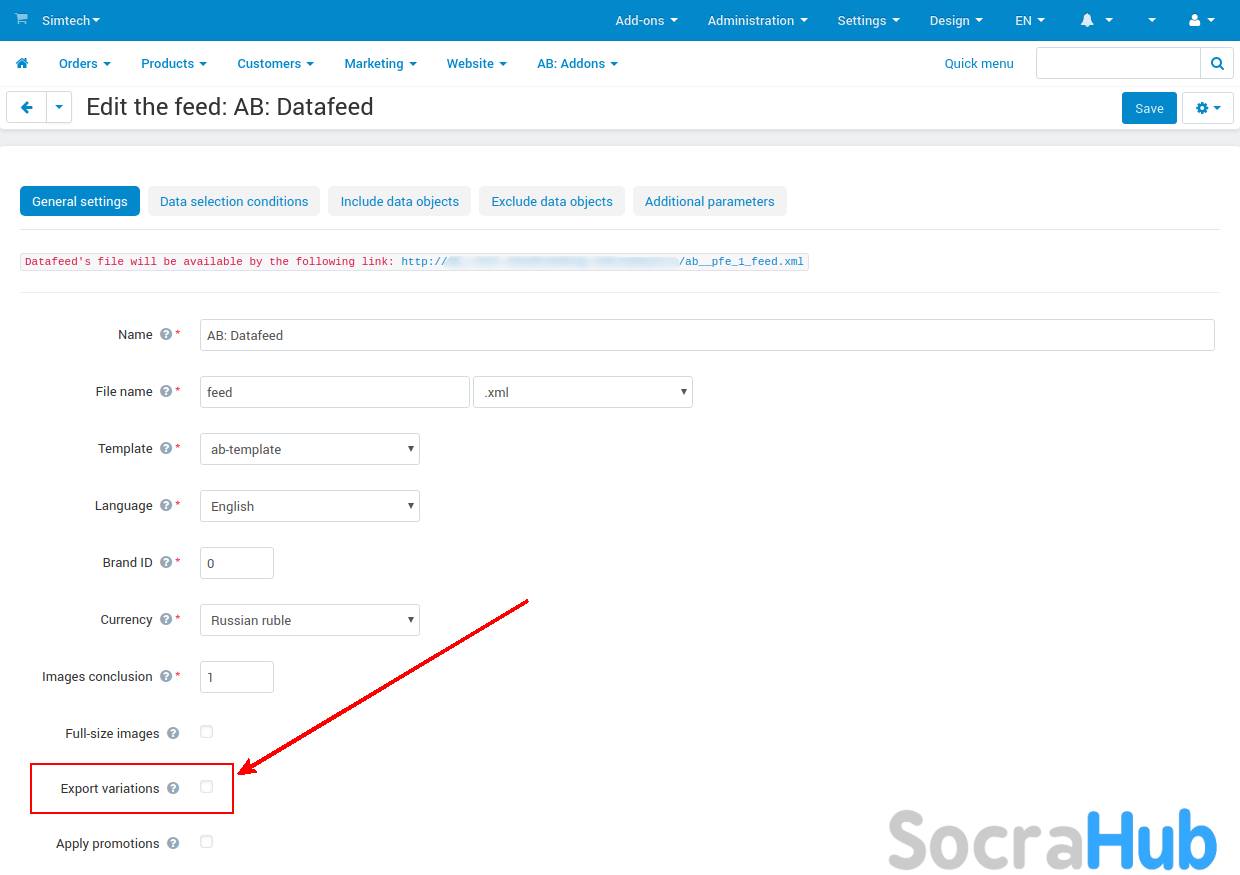Open the dropdown caret beside the back arrow

(59, 107)
